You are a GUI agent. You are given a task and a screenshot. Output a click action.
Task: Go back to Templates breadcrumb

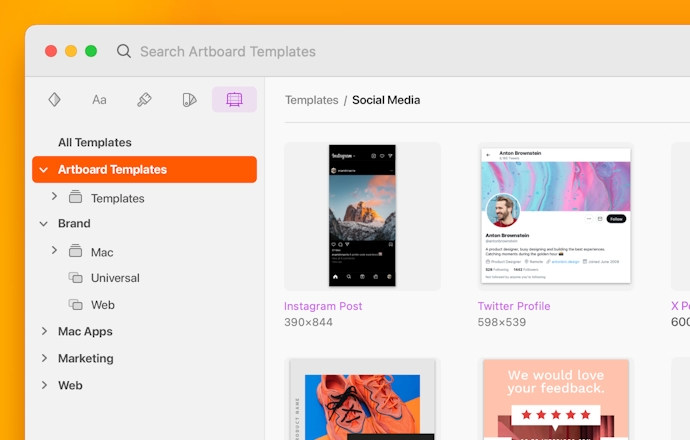pyautogui.click(x=312, y=100)
